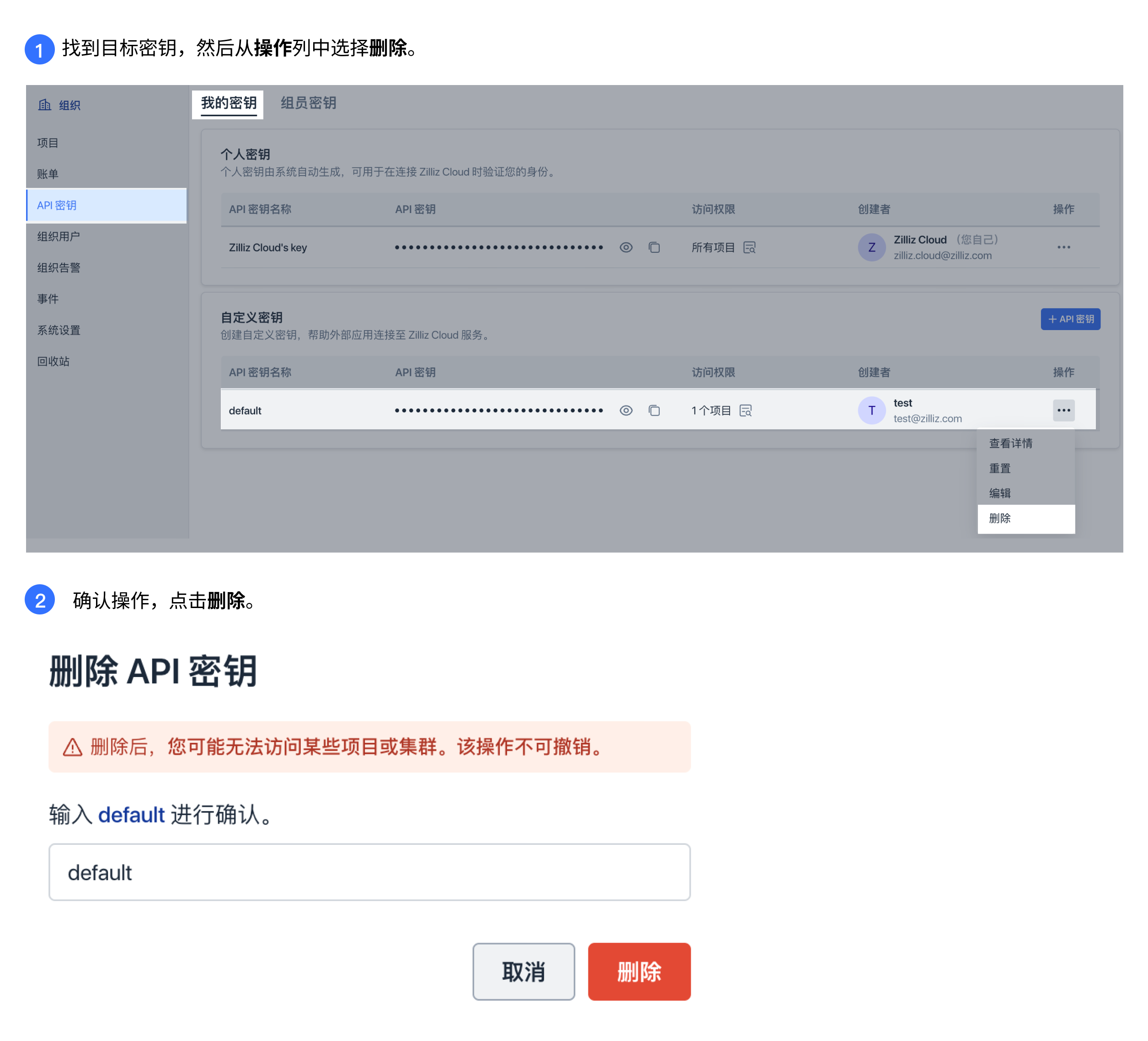Click the Zilliz Cloud's key name cell
This screenshot has width=1148, height=1041.
(x=267, y=247)
